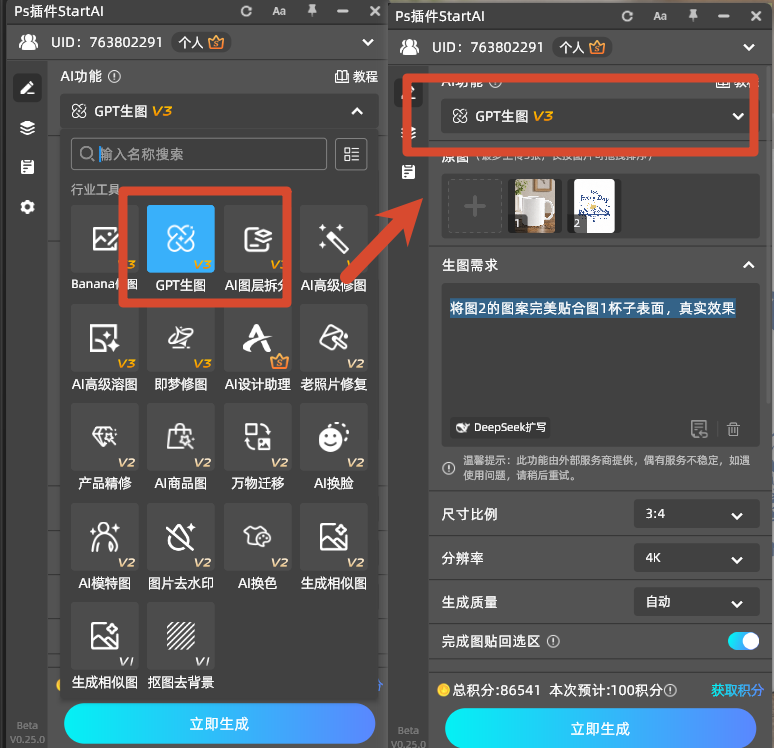
Task: Open the 教程 tutorial link
Action: tap(356, 77)
